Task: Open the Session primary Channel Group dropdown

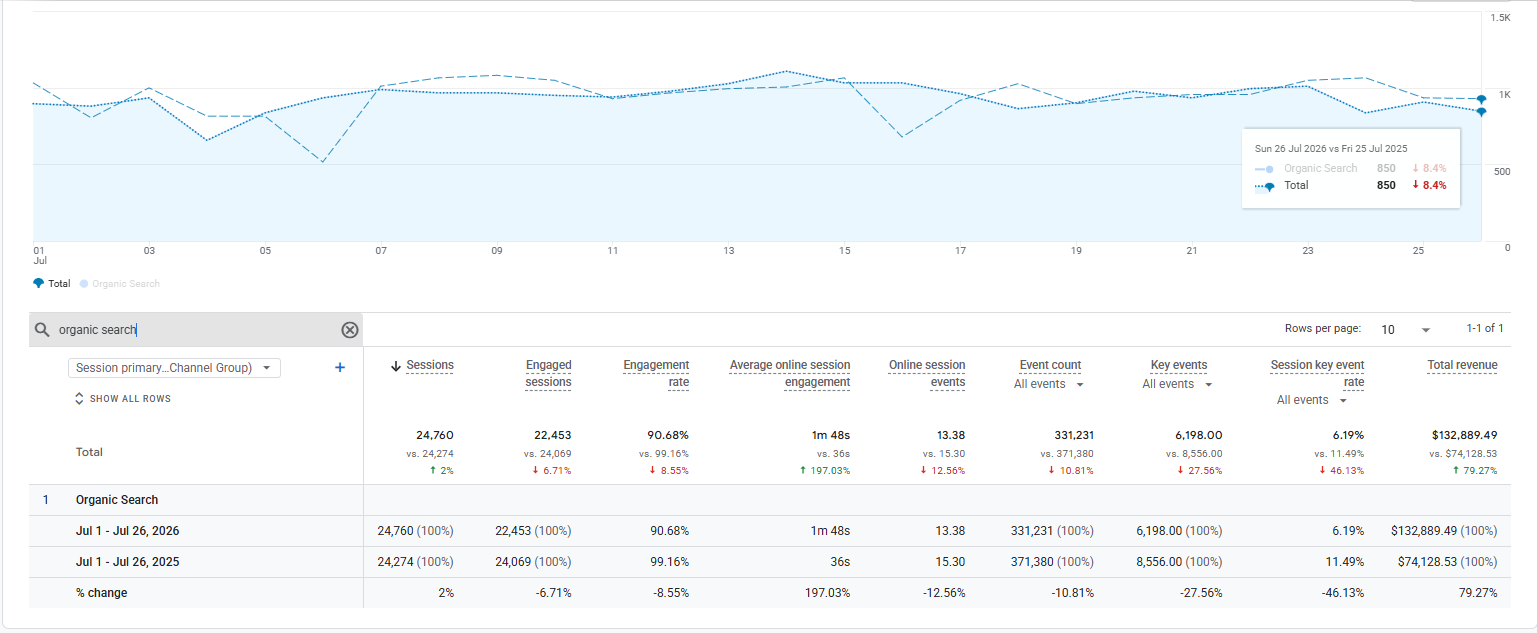Action: coord(174,368)
